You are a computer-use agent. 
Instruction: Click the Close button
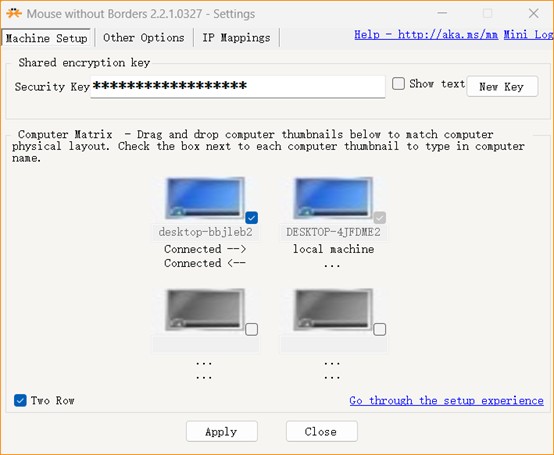click(322, 431)
